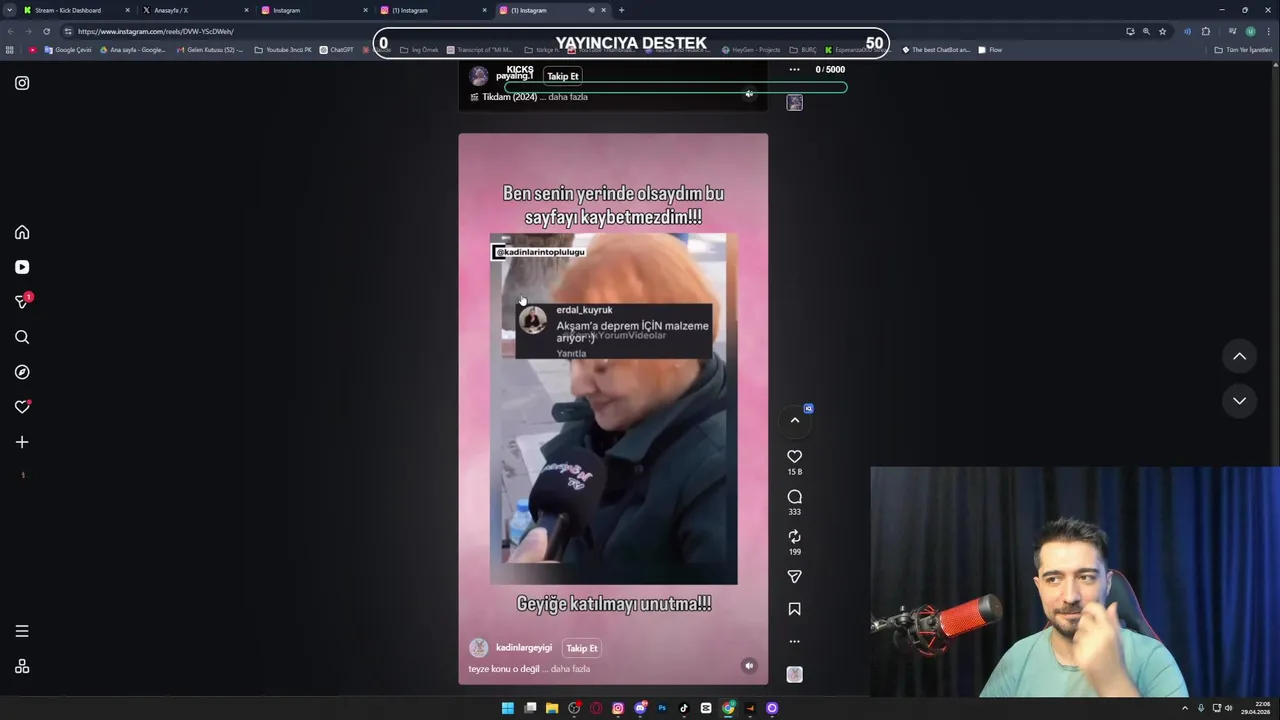This screenshot has width=1280, height=720.
Task: Open Instagram logo home link in sidebar
Action: (x=22, y=83)
